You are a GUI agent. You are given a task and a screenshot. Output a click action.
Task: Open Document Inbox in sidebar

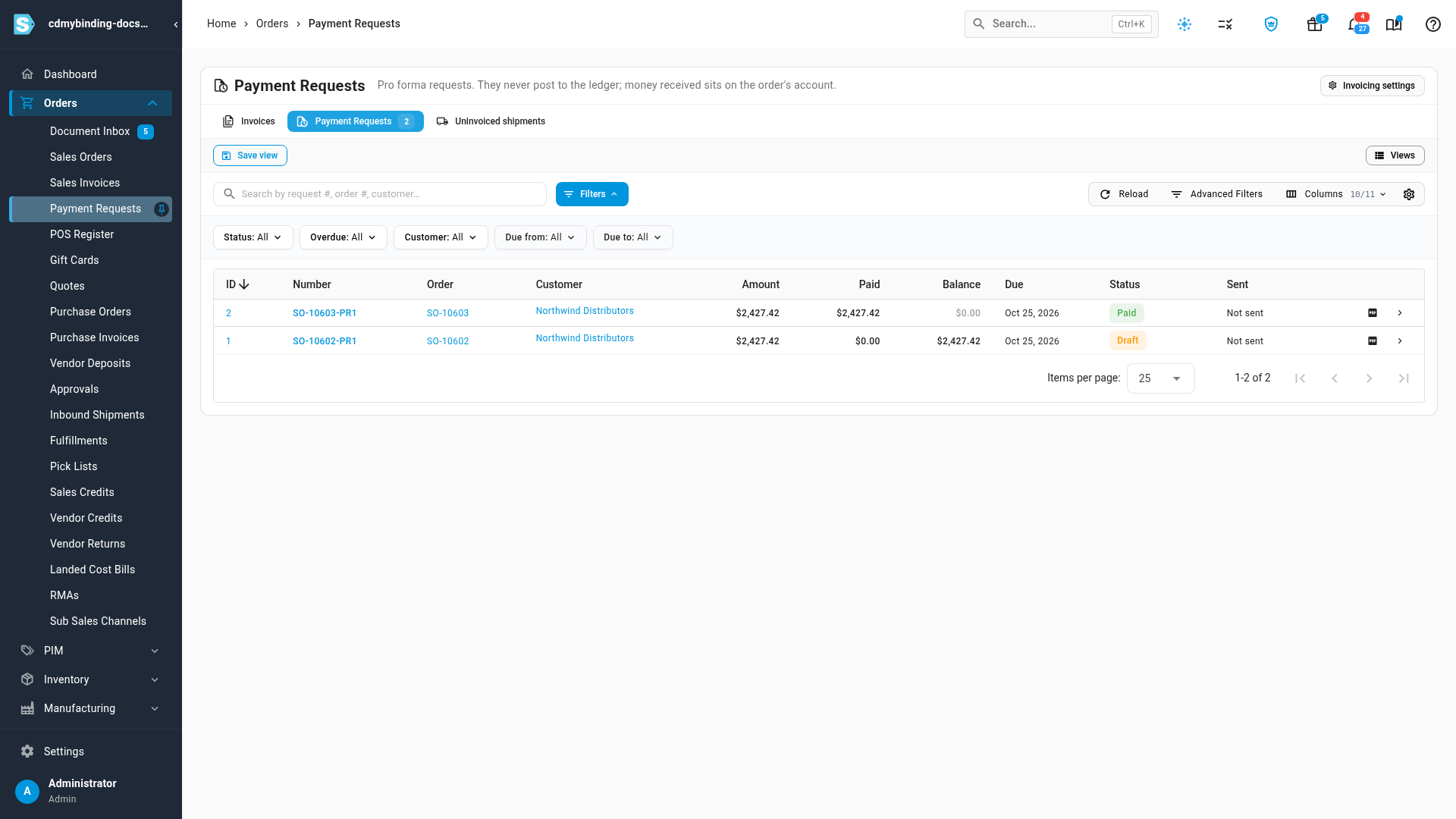coord(91,131)
